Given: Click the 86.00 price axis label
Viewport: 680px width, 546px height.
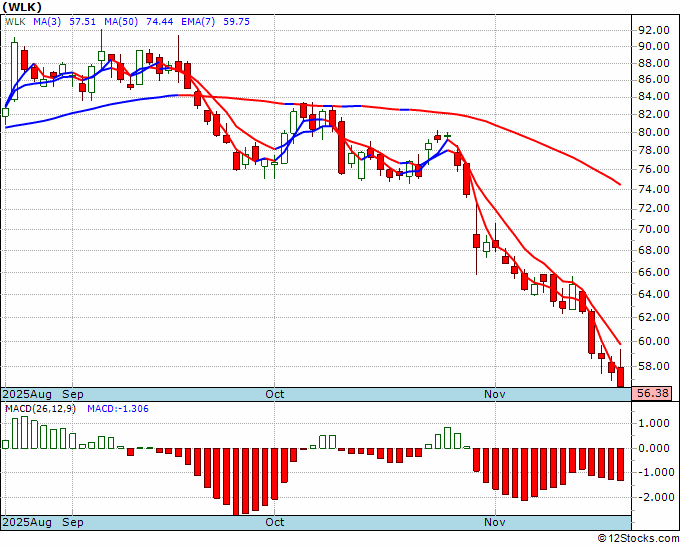Looking at the screenshot, I should coord(654,79).
